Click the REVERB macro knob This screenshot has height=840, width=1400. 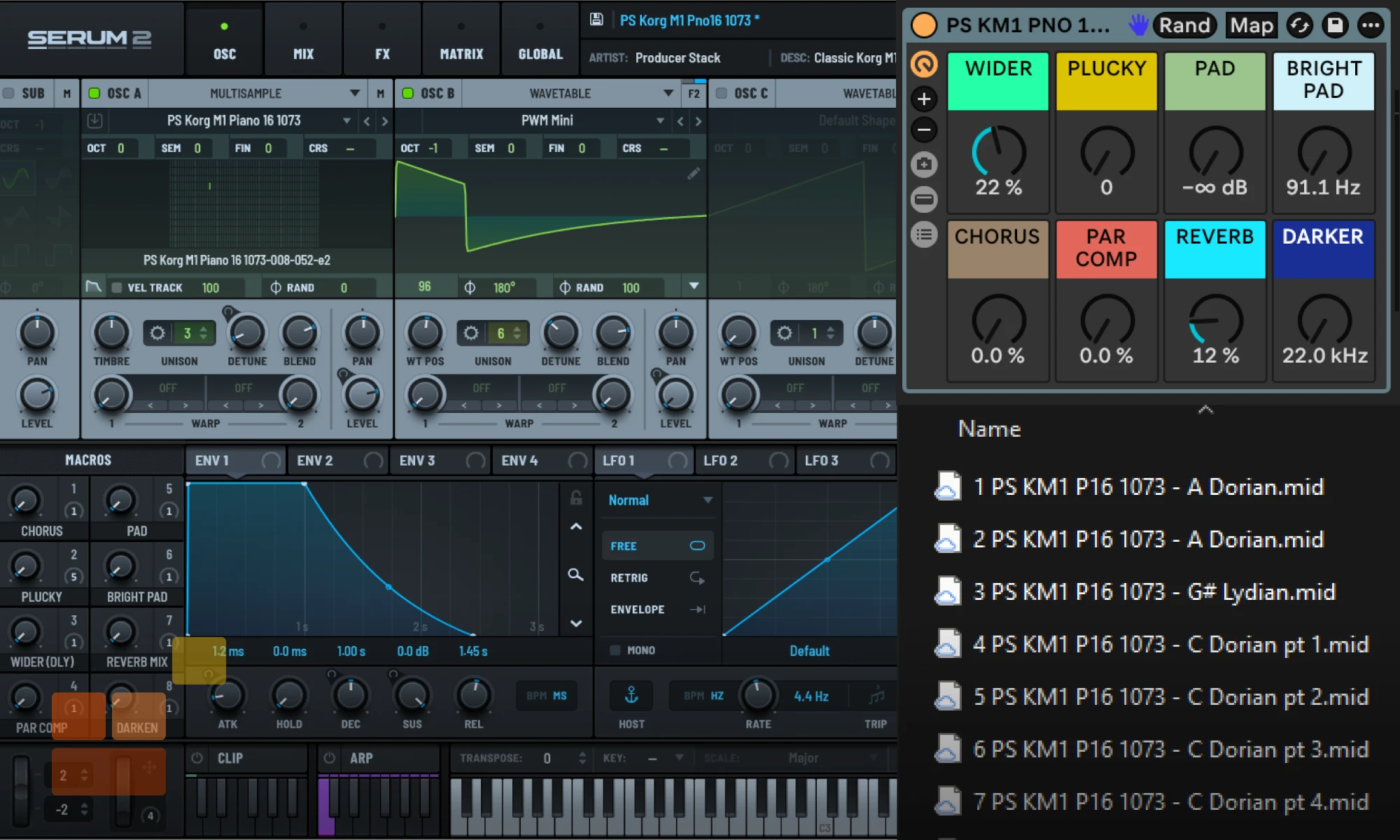(x=1215, y=320)
